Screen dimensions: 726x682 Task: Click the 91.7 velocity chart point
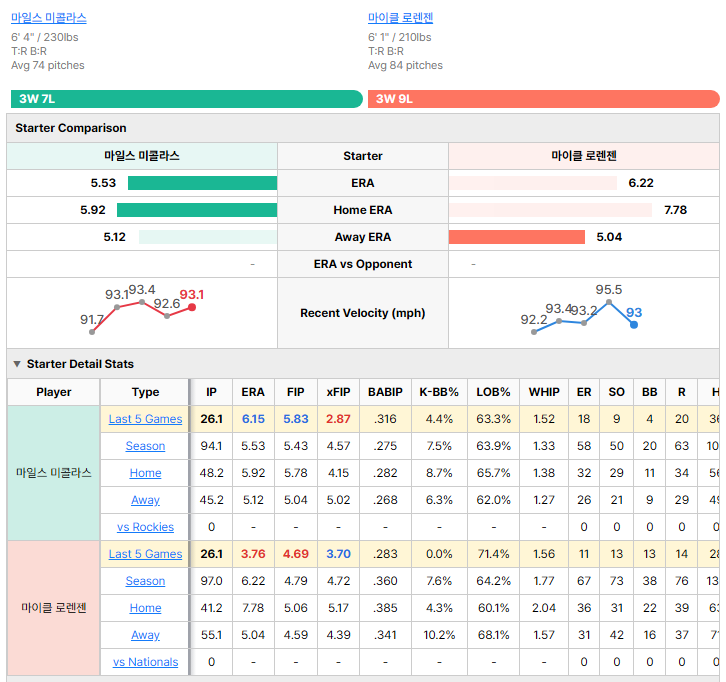(x=92, y=332)
